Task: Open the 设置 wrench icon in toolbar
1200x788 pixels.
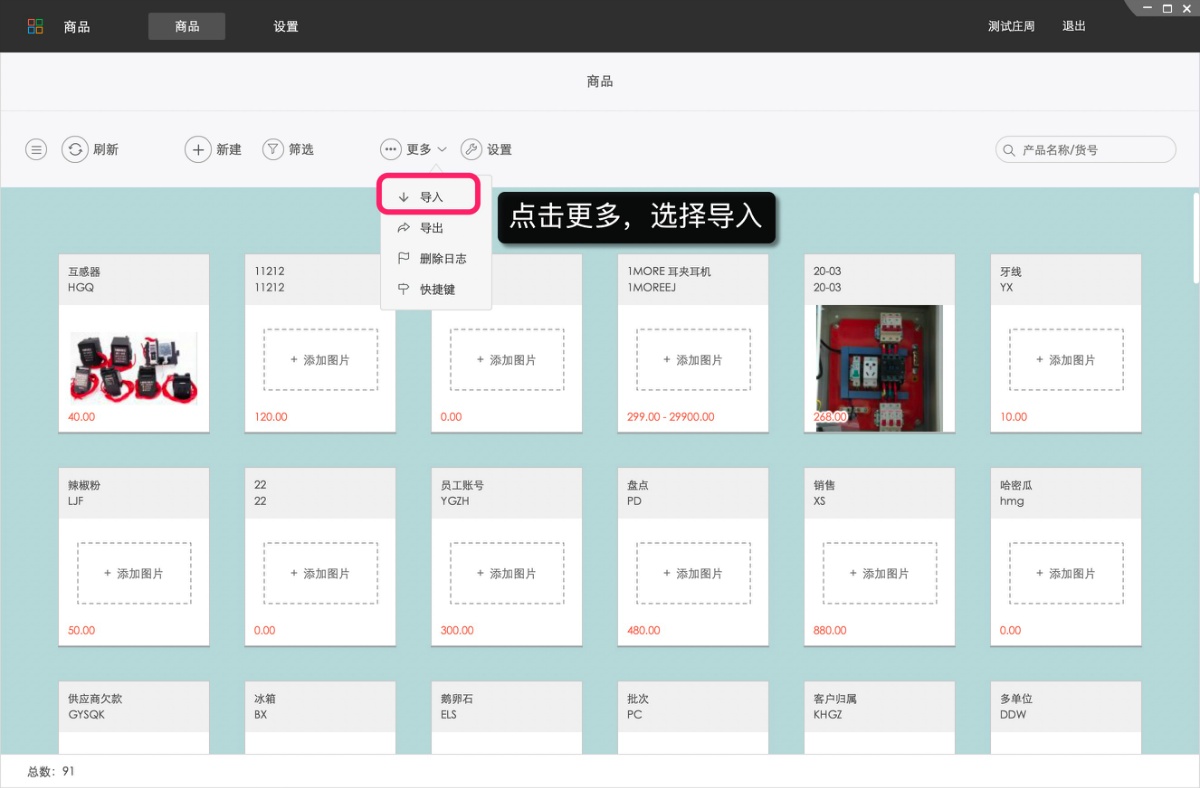Action: pyautogui.click(x=471, y=149)
